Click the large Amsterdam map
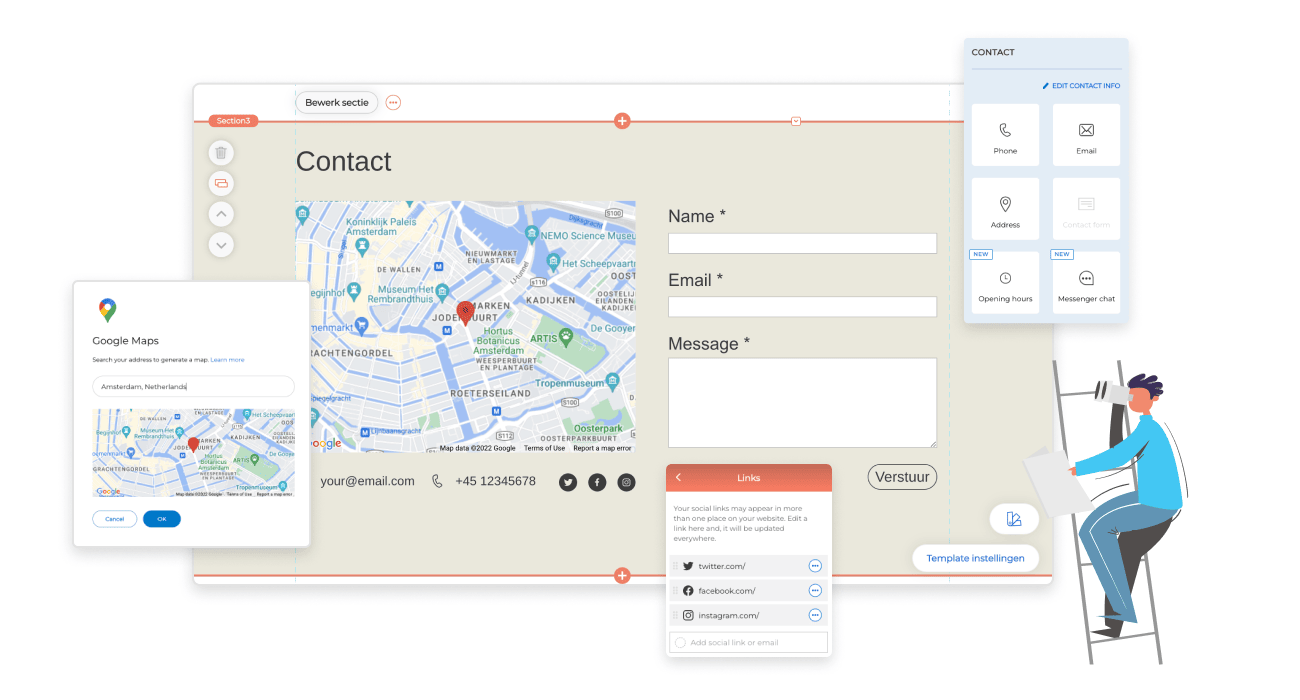Viewport: 1300px width, 700px height. click(465, 327)
